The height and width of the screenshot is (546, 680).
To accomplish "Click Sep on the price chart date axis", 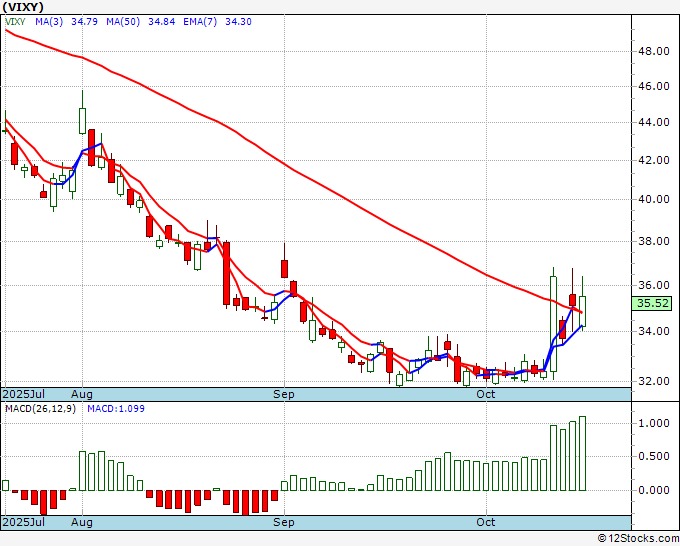I will [284, 394].
